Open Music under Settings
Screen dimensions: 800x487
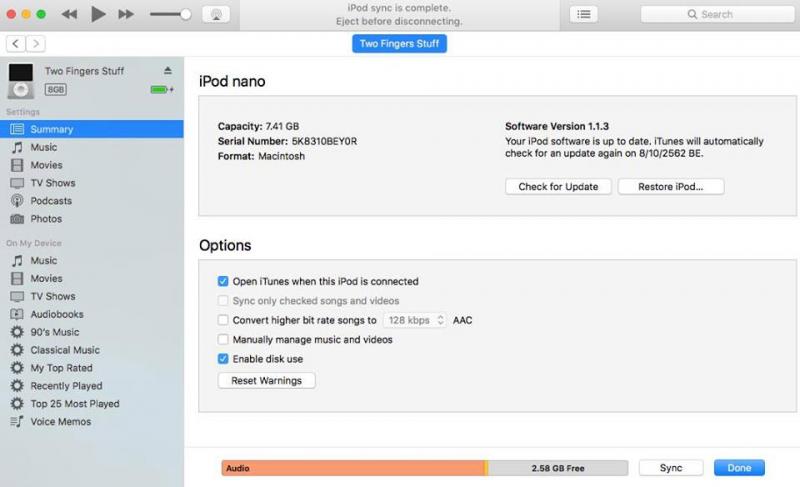tap(92, 147)
